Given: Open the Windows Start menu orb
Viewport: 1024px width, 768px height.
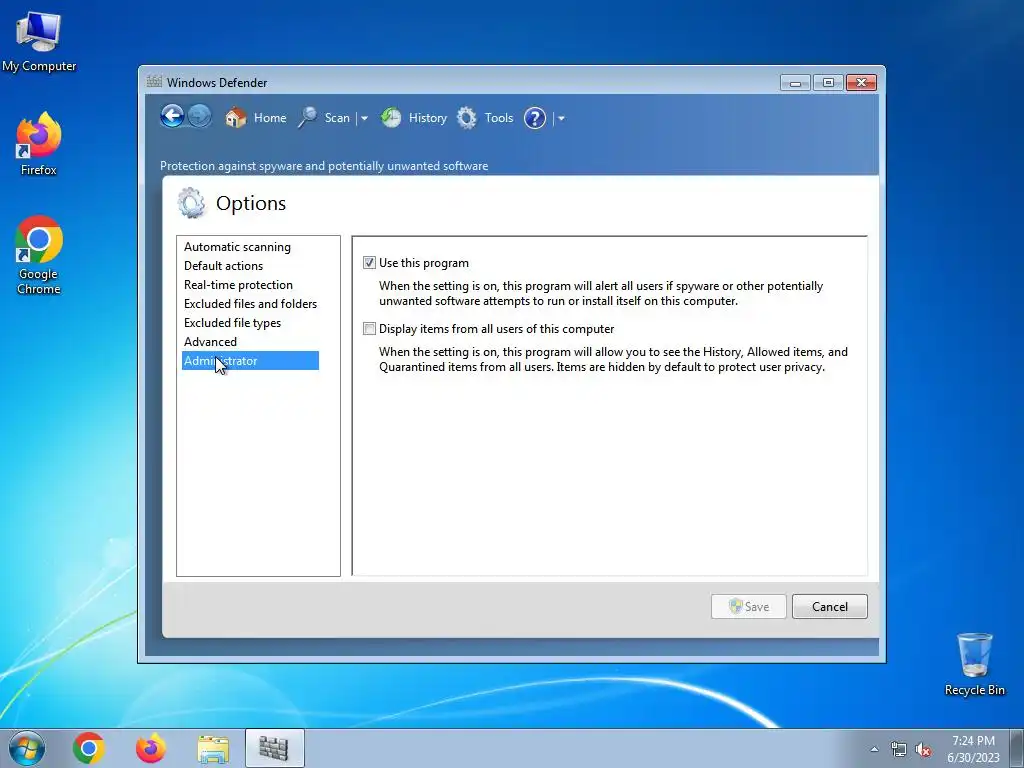Looking at the screenshot, I should [x=27, y=748].
